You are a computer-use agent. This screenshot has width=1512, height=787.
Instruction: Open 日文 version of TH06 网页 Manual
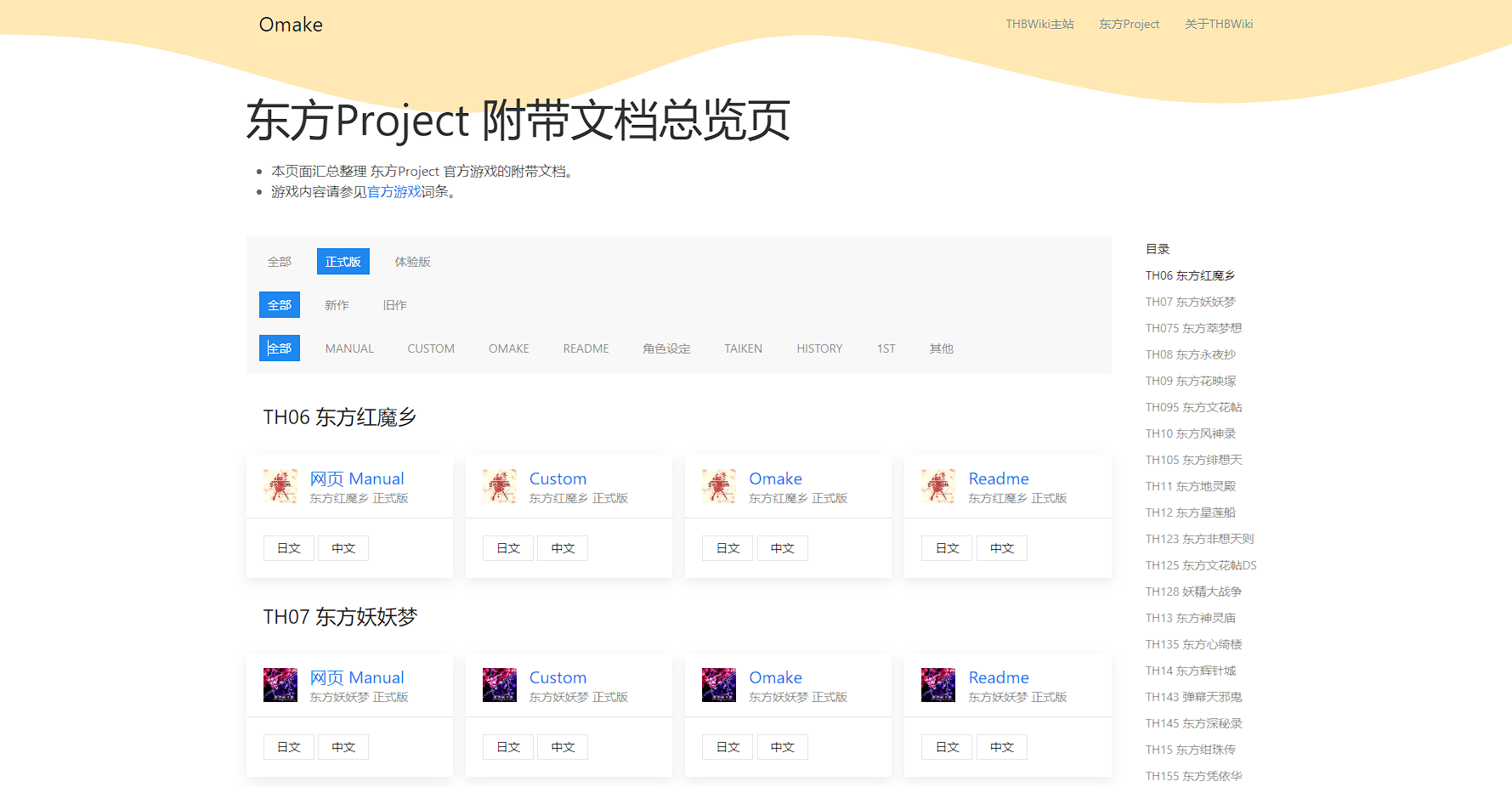[289, 548]
